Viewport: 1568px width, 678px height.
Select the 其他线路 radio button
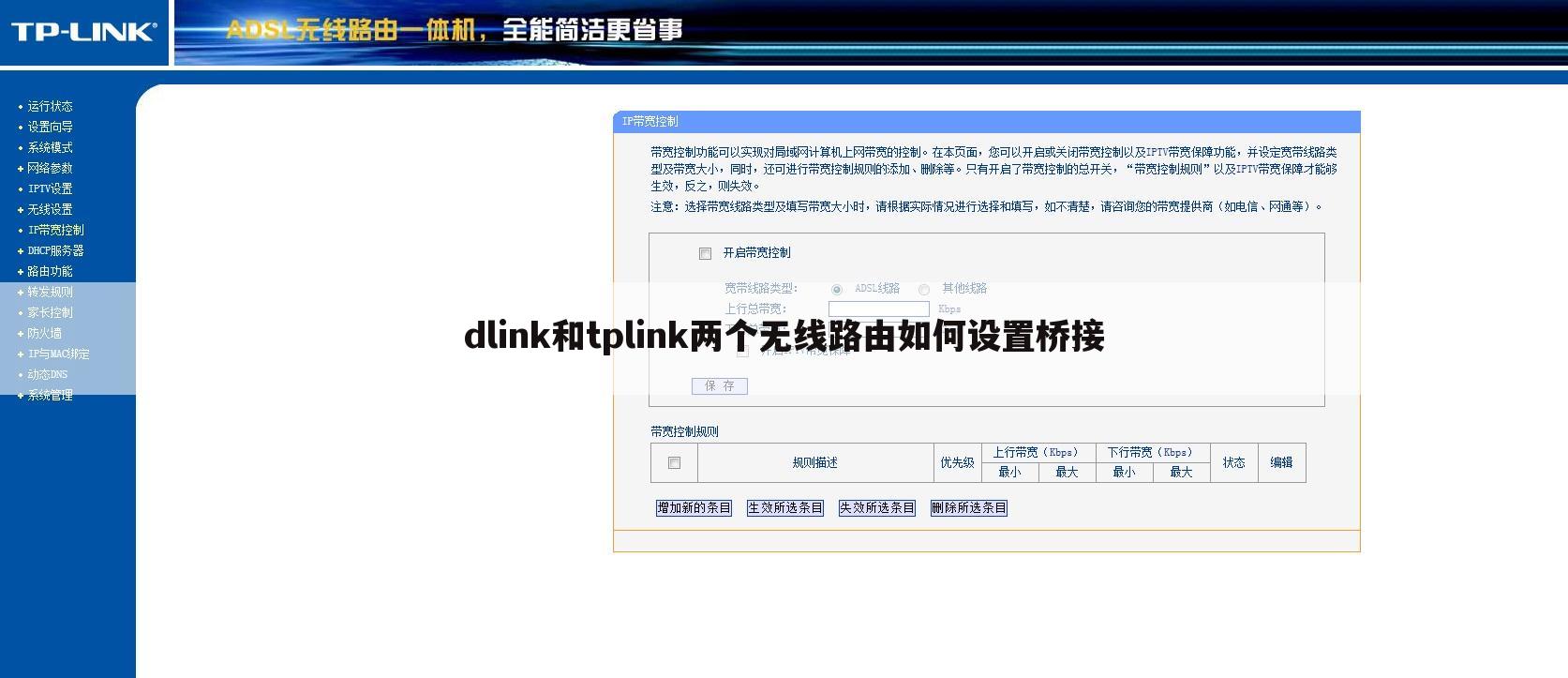click(x=924, y=290)
